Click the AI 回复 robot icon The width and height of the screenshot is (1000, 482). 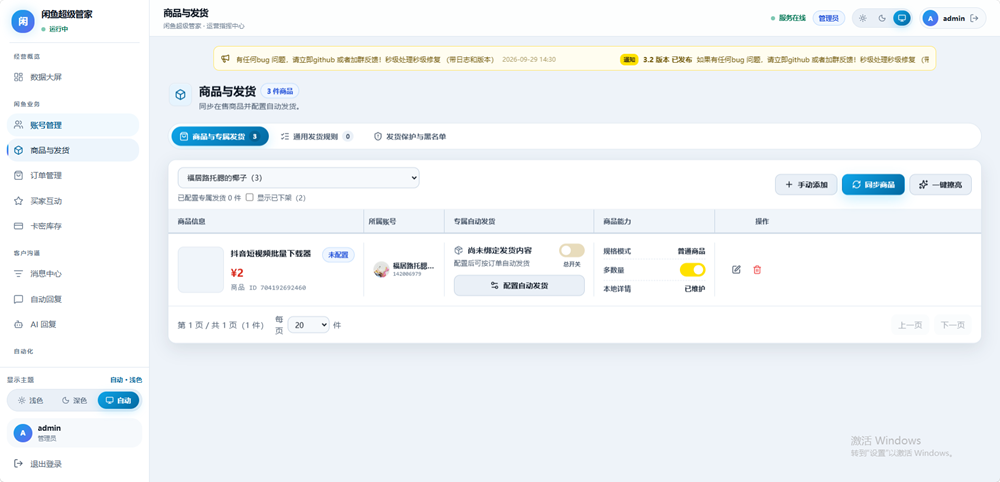18,324
